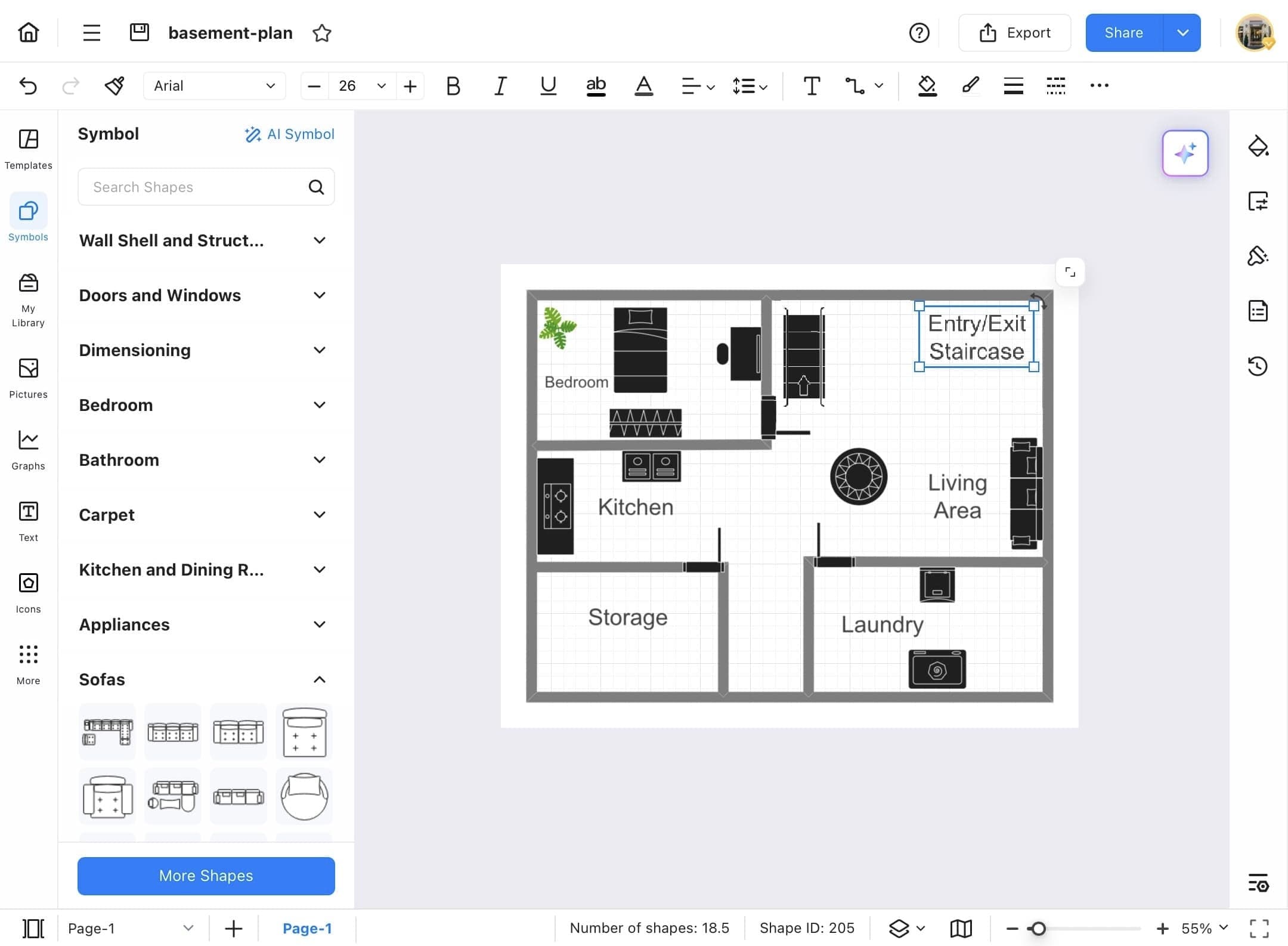Star the basement-plan document as favorite
The height and width of the screenshot is (946, 1288).
point(322,33)
